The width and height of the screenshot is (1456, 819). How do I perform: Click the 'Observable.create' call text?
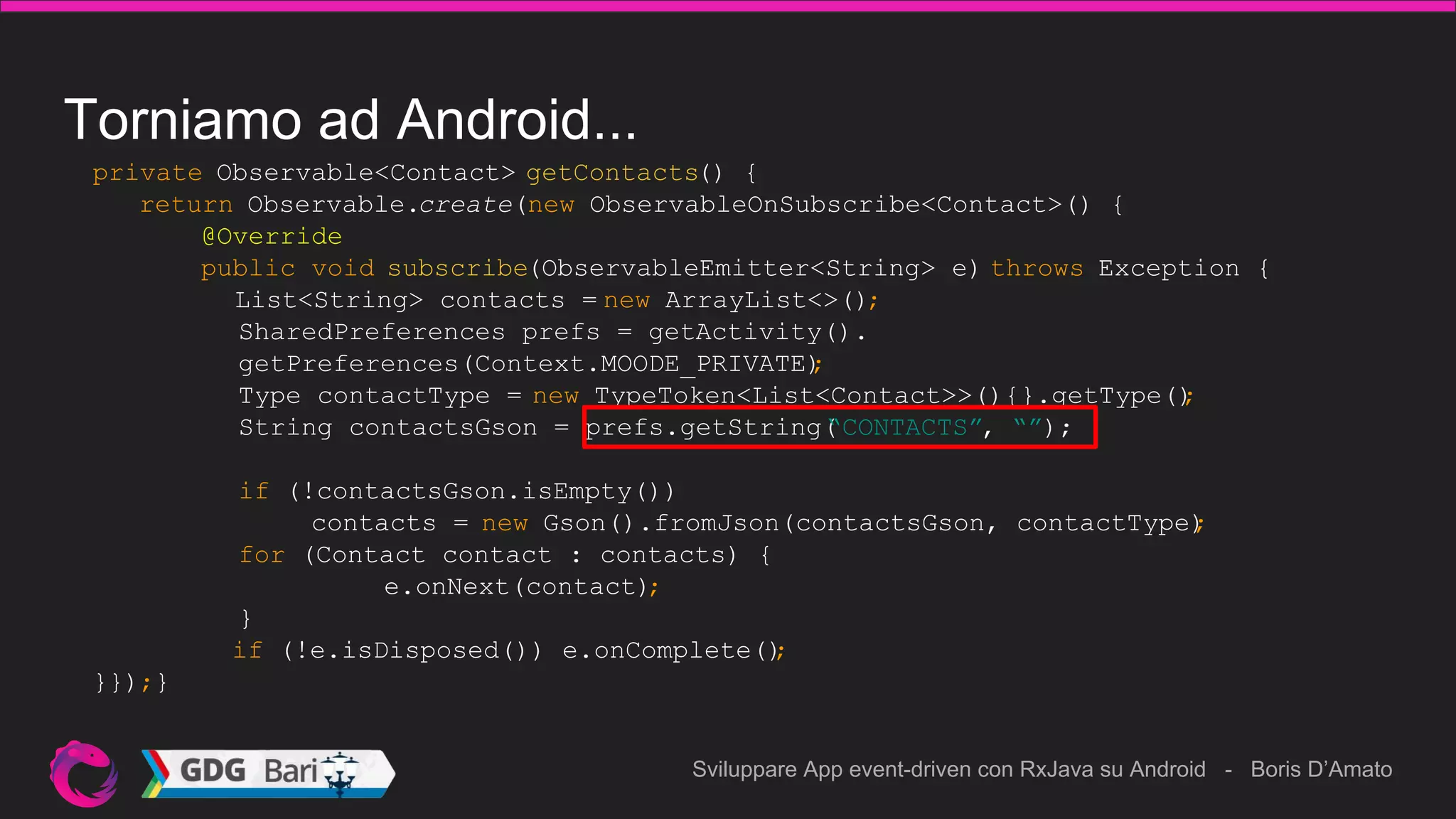point(380,205)
